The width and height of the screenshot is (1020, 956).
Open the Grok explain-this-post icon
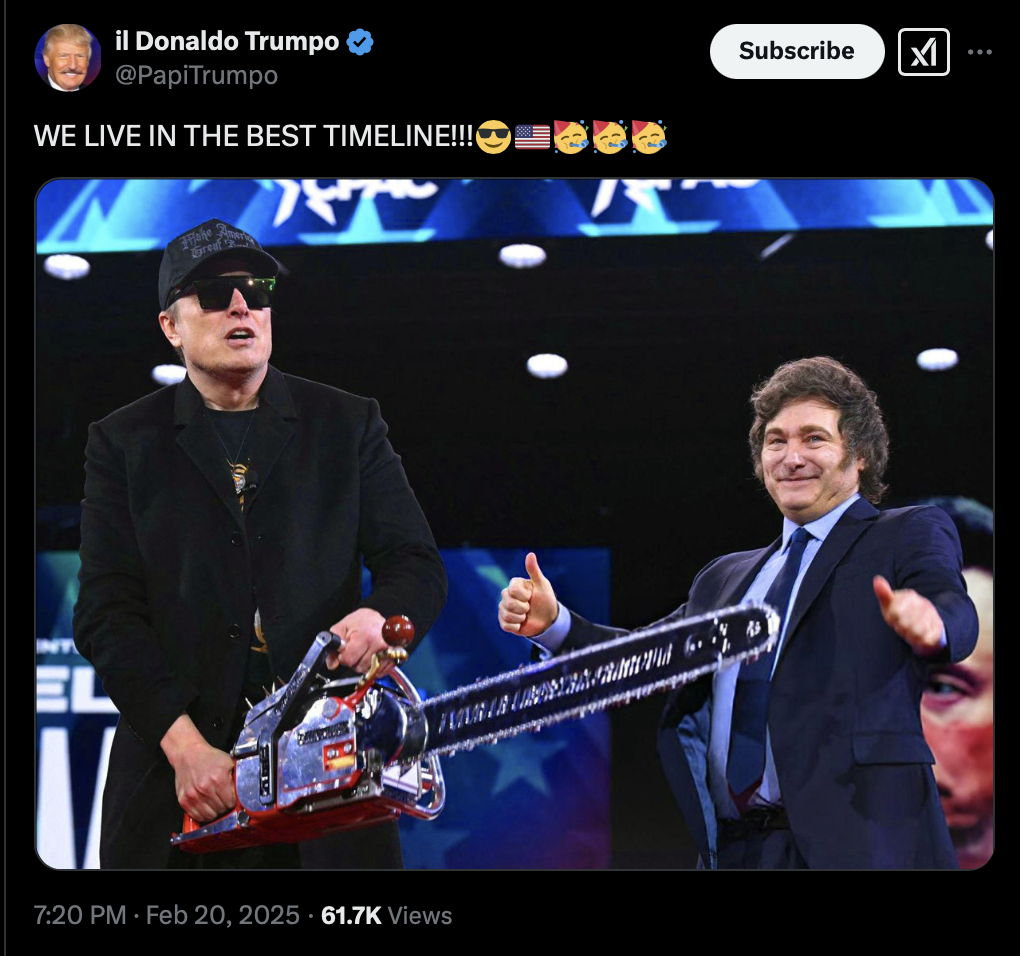click(x=924, y=52)
